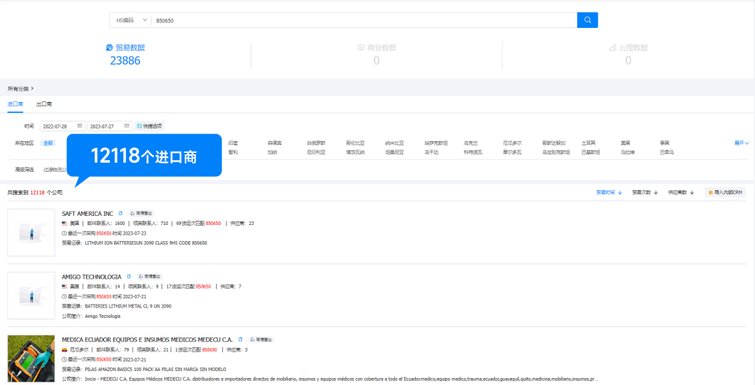Viewport: 755px width, 385px height.
Task: Open the MEDICA ECUADOR company thumbnail image
Action: (x=31, y=359)
